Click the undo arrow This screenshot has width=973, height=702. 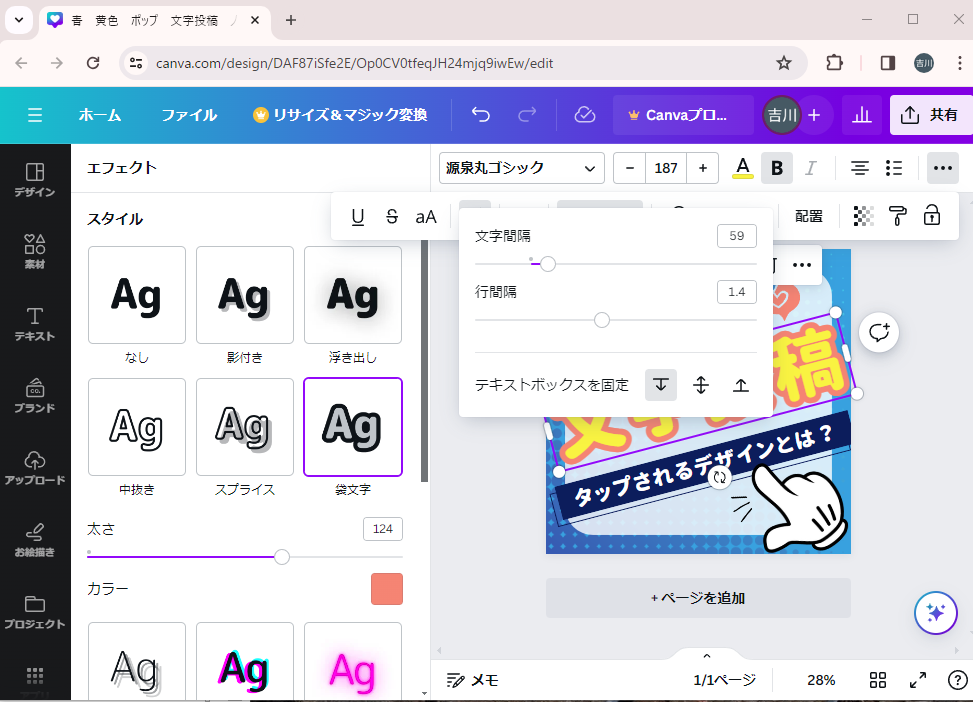[481, 115]
